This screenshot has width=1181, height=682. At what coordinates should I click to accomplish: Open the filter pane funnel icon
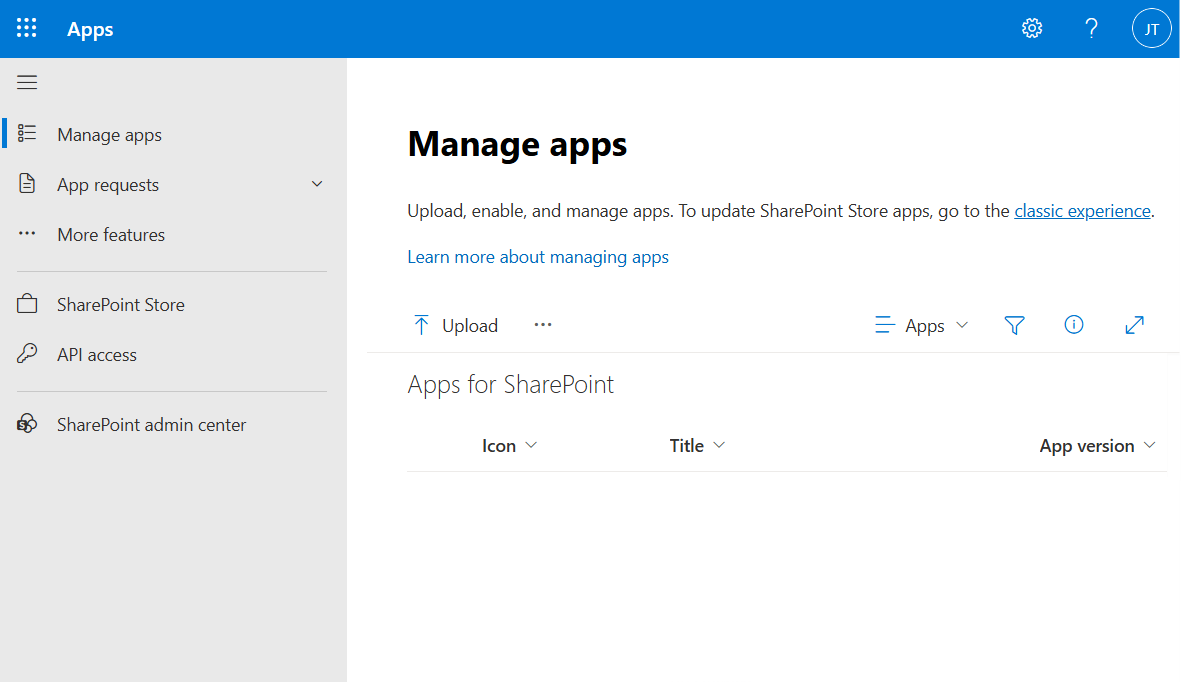[1015, 325]
